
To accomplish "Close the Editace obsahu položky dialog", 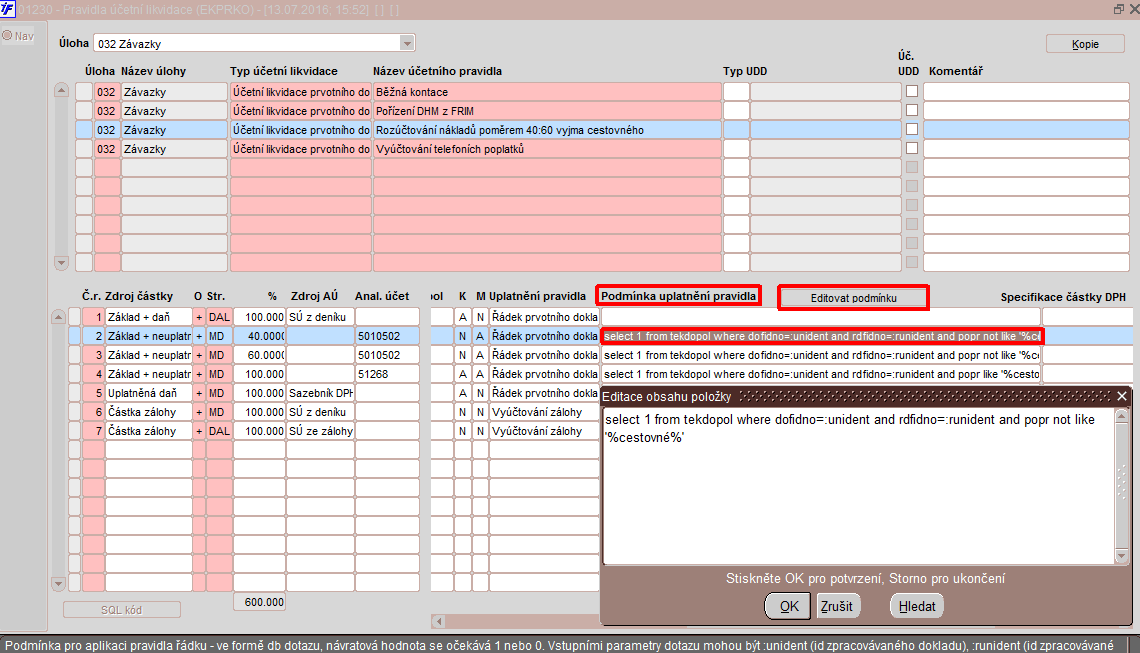I will coord(1122,396).
